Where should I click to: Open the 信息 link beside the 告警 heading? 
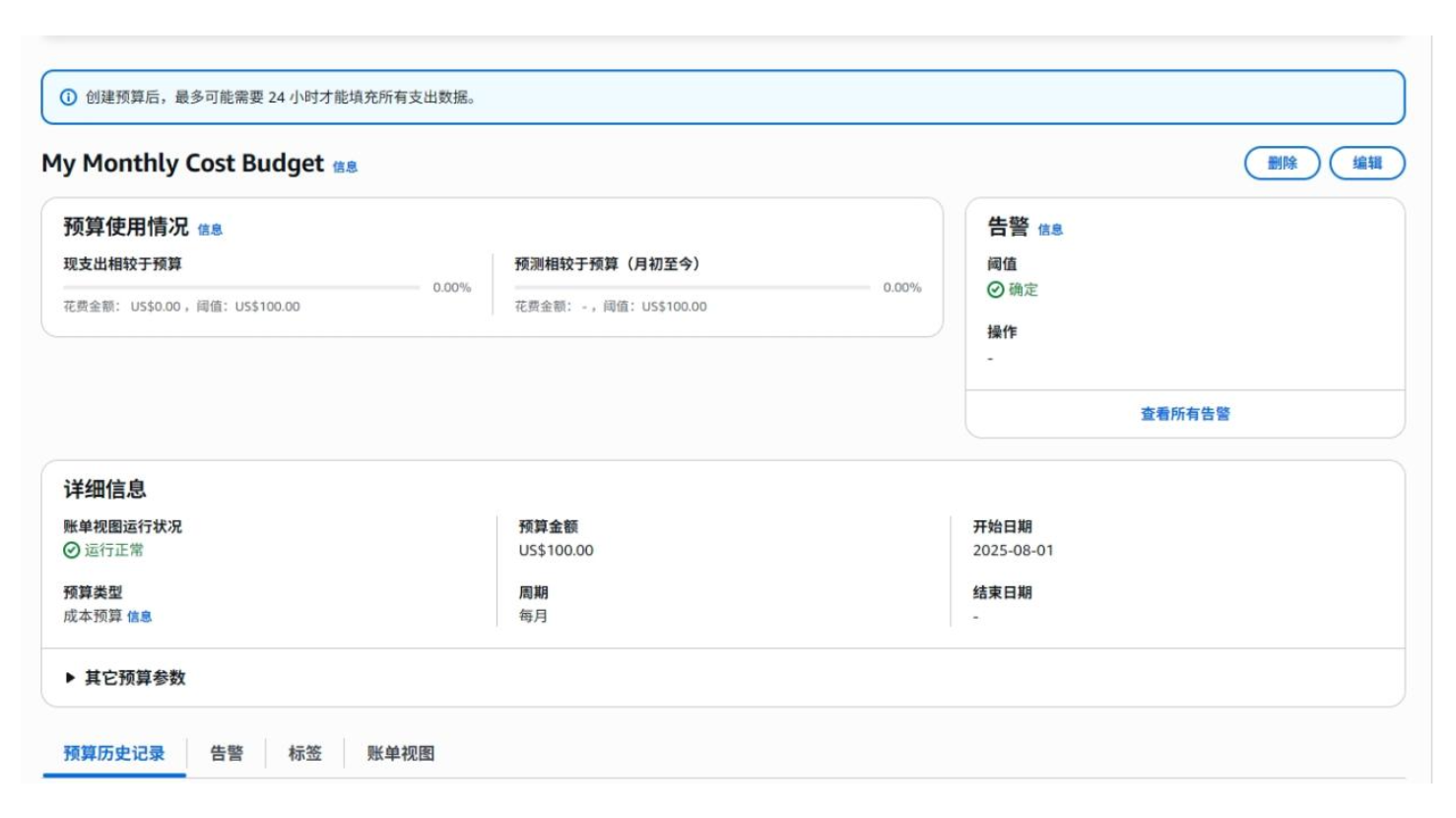(x=1050, y=230)
